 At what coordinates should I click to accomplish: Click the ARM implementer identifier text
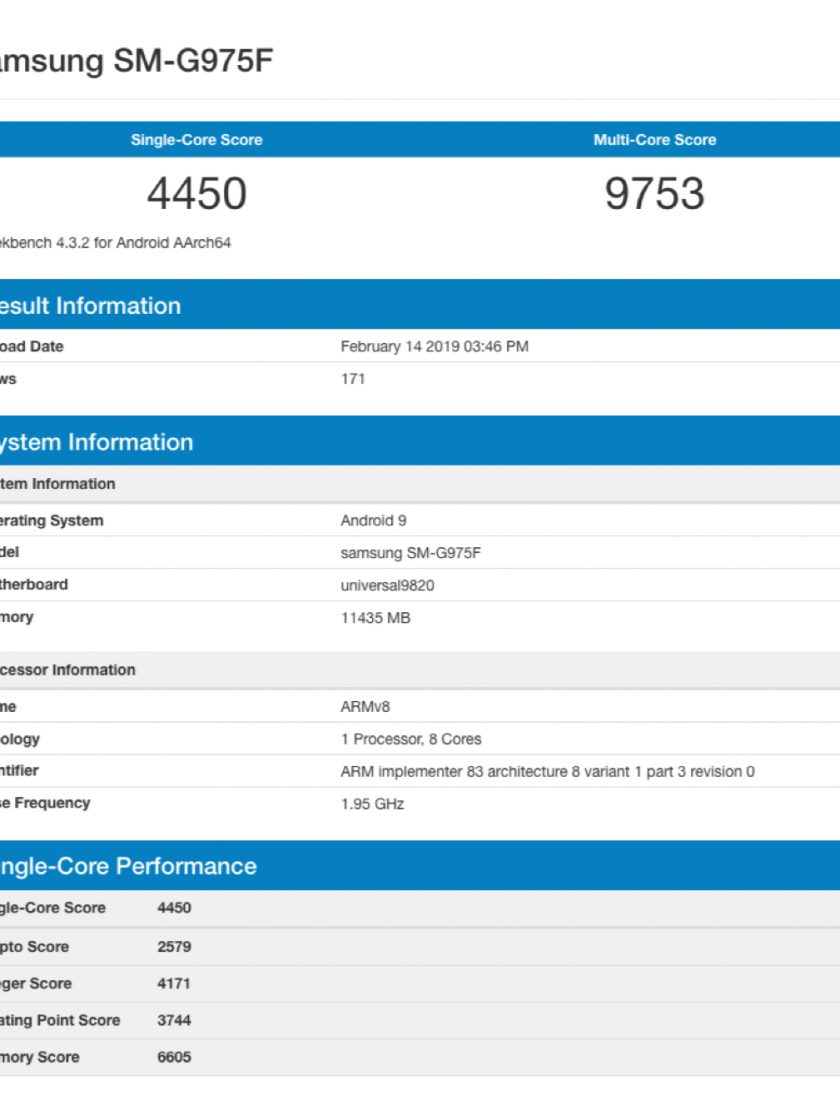point(547,771)
